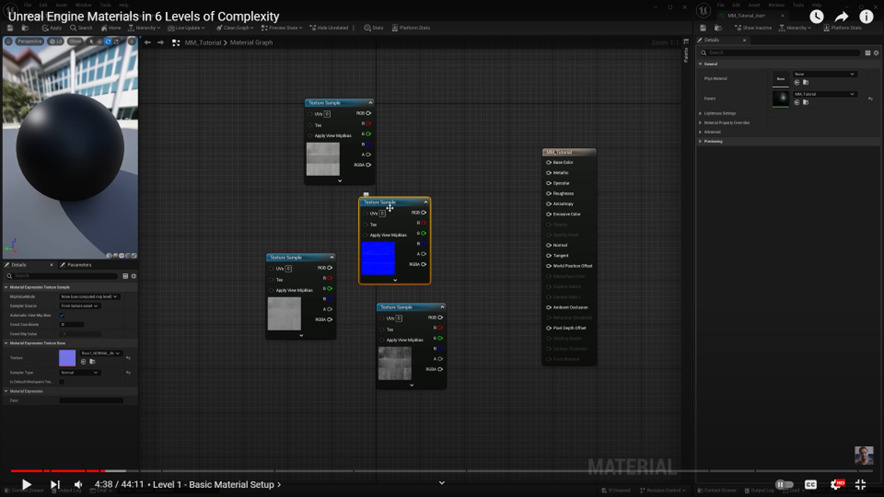884x497 pixels.
Task: Toggle Automatic View Mip Bias checkbox
Action: coord(62,316)
